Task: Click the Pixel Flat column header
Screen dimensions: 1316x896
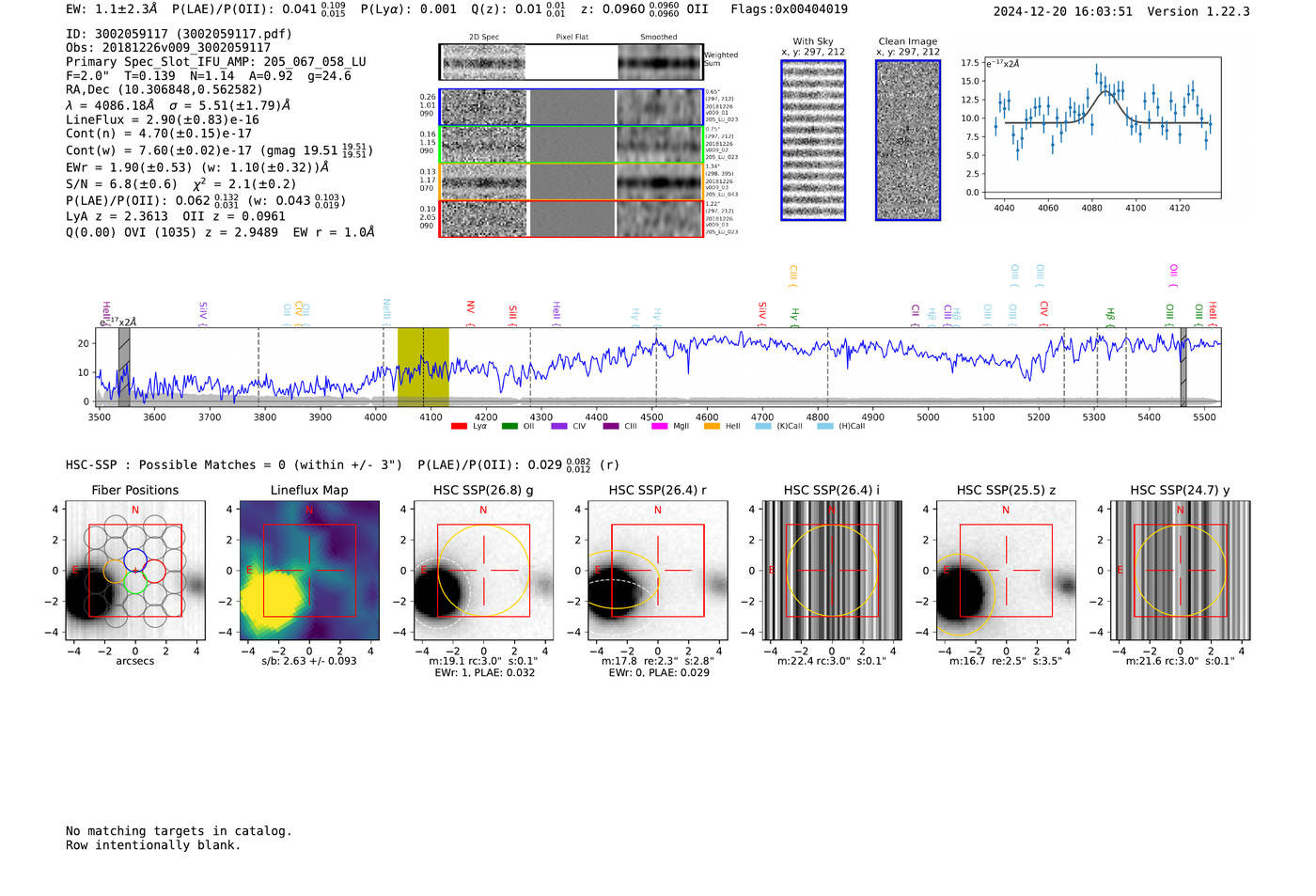Action: 572,37
